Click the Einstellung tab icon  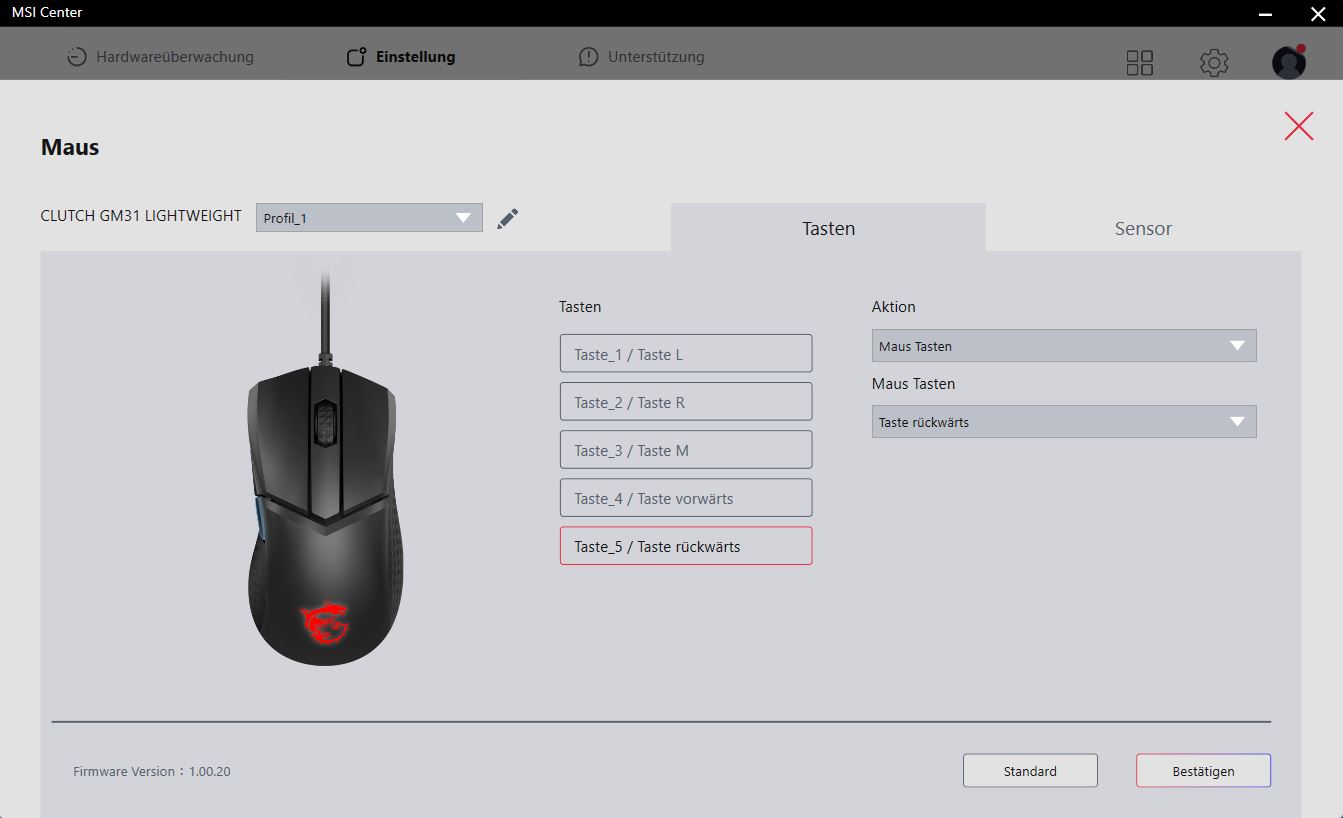pos(356,57)
